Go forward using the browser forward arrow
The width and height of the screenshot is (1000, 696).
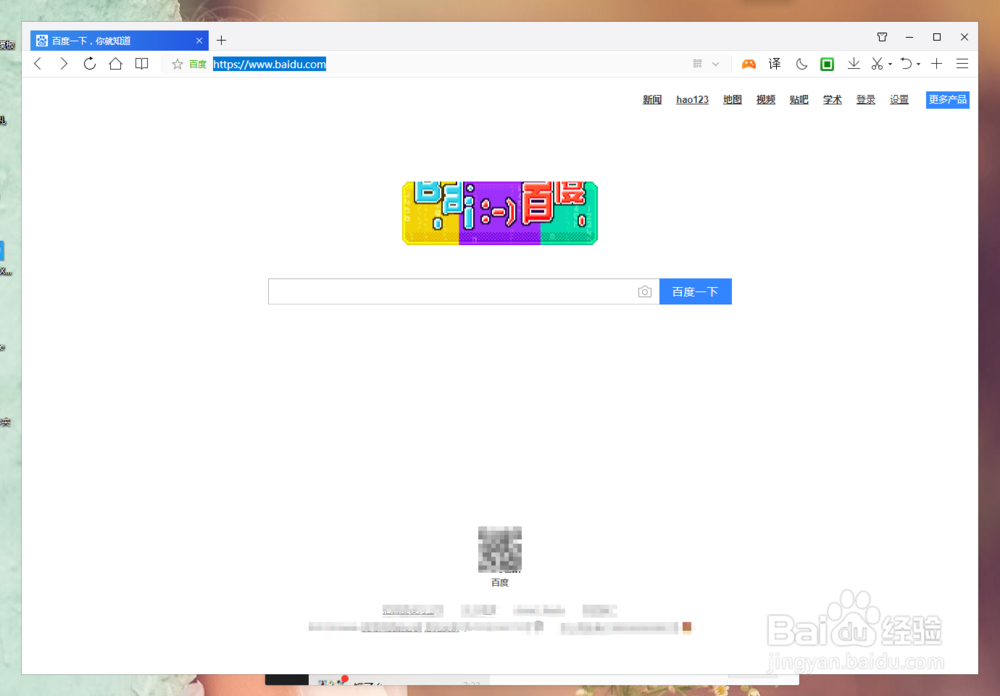point(63,64)
